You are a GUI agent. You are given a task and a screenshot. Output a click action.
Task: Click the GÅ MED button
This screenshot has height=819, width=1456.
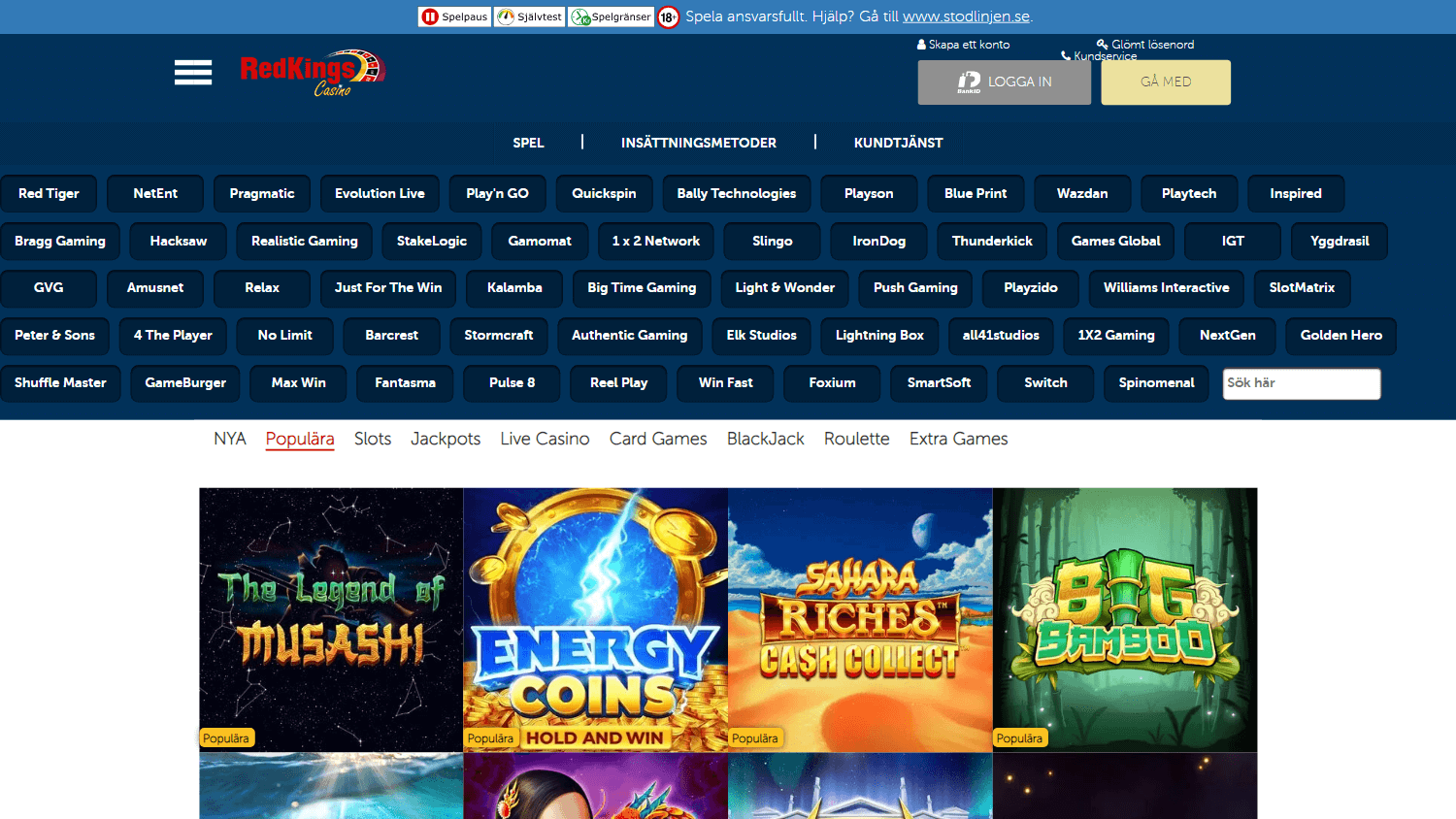pyautogui.click(x=1166, y=82)
